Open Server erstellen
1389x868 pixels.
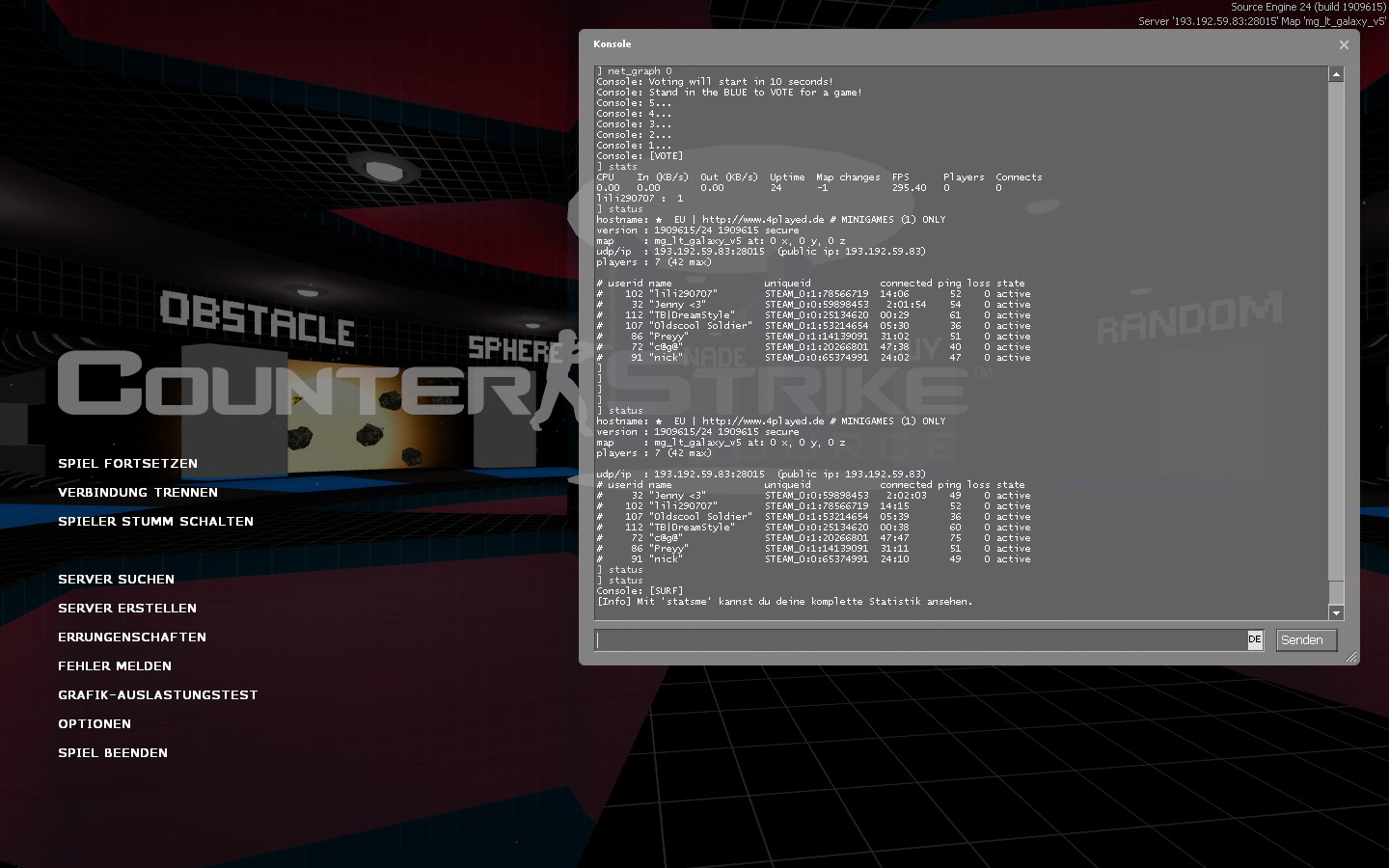(x=127, y=609)
